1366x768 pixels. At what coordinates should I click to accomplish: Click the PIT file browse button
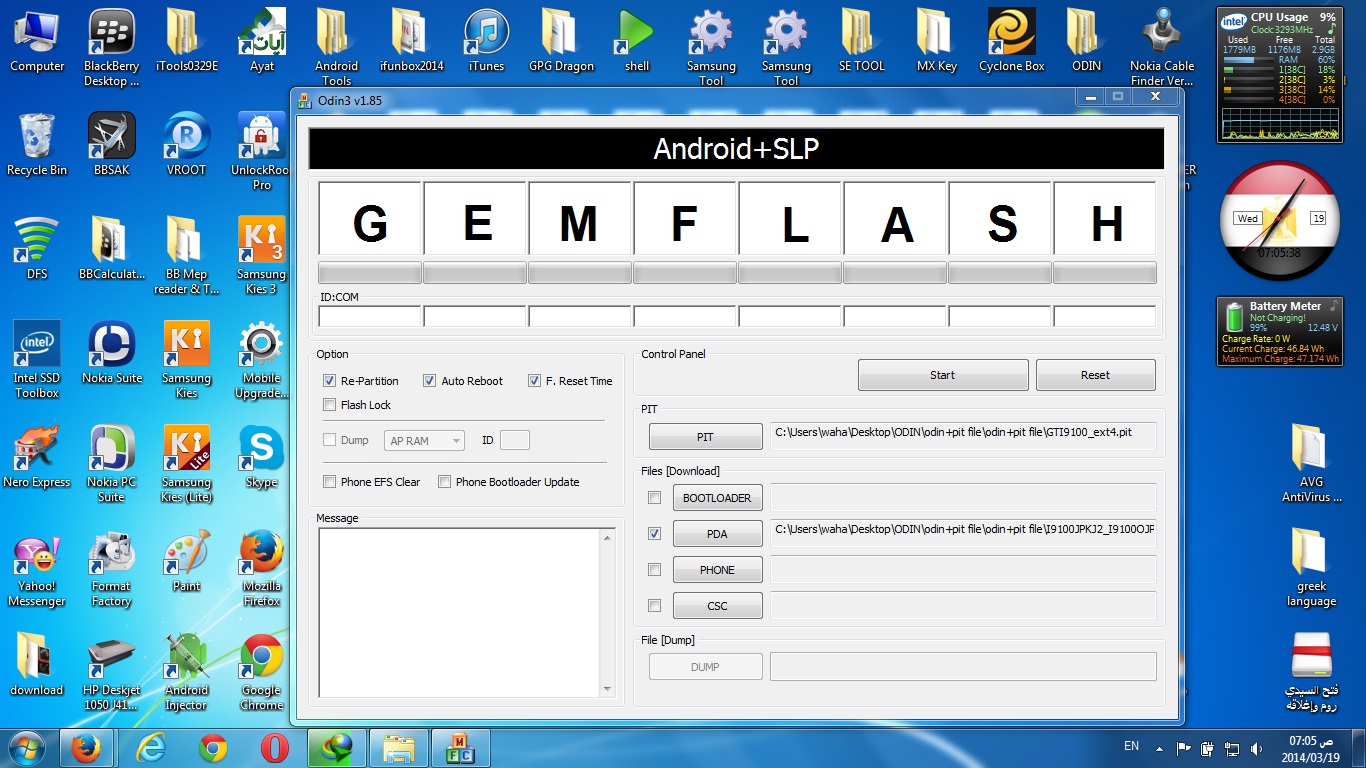(x=705, y=437)
